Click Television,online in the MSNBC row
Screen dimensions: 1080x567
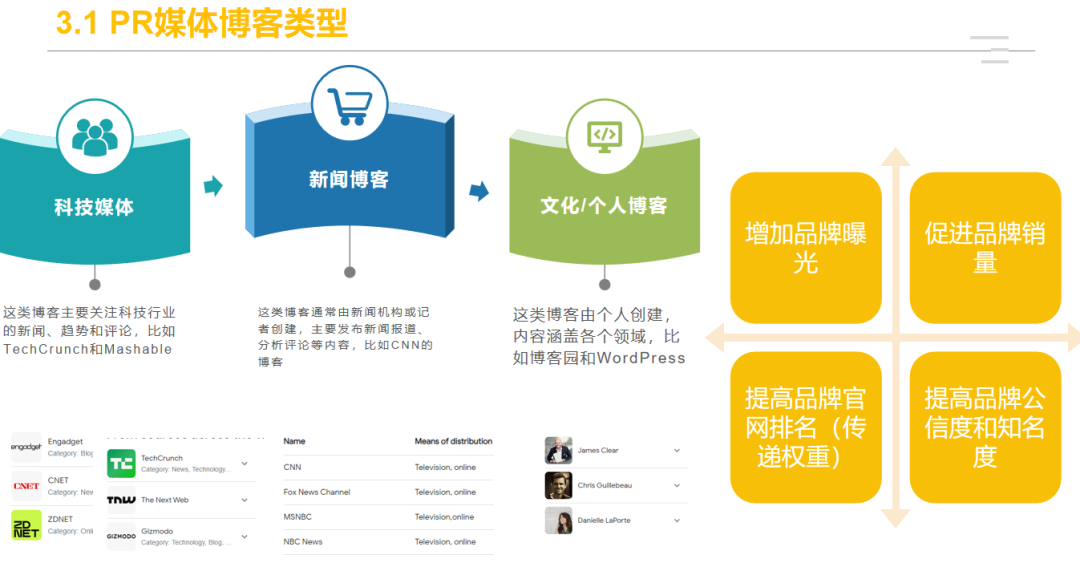coord(444,517)
